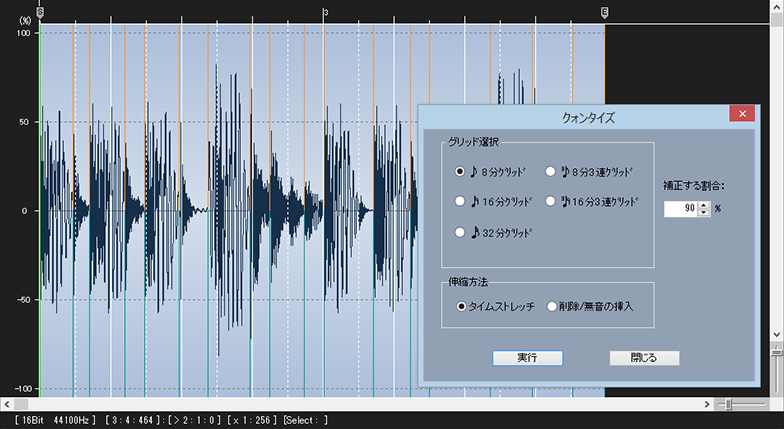Select the 16分グリッド radio option
Image resolution: width=784 pixels, height=429 pixels.
click(x=460, y=201)
